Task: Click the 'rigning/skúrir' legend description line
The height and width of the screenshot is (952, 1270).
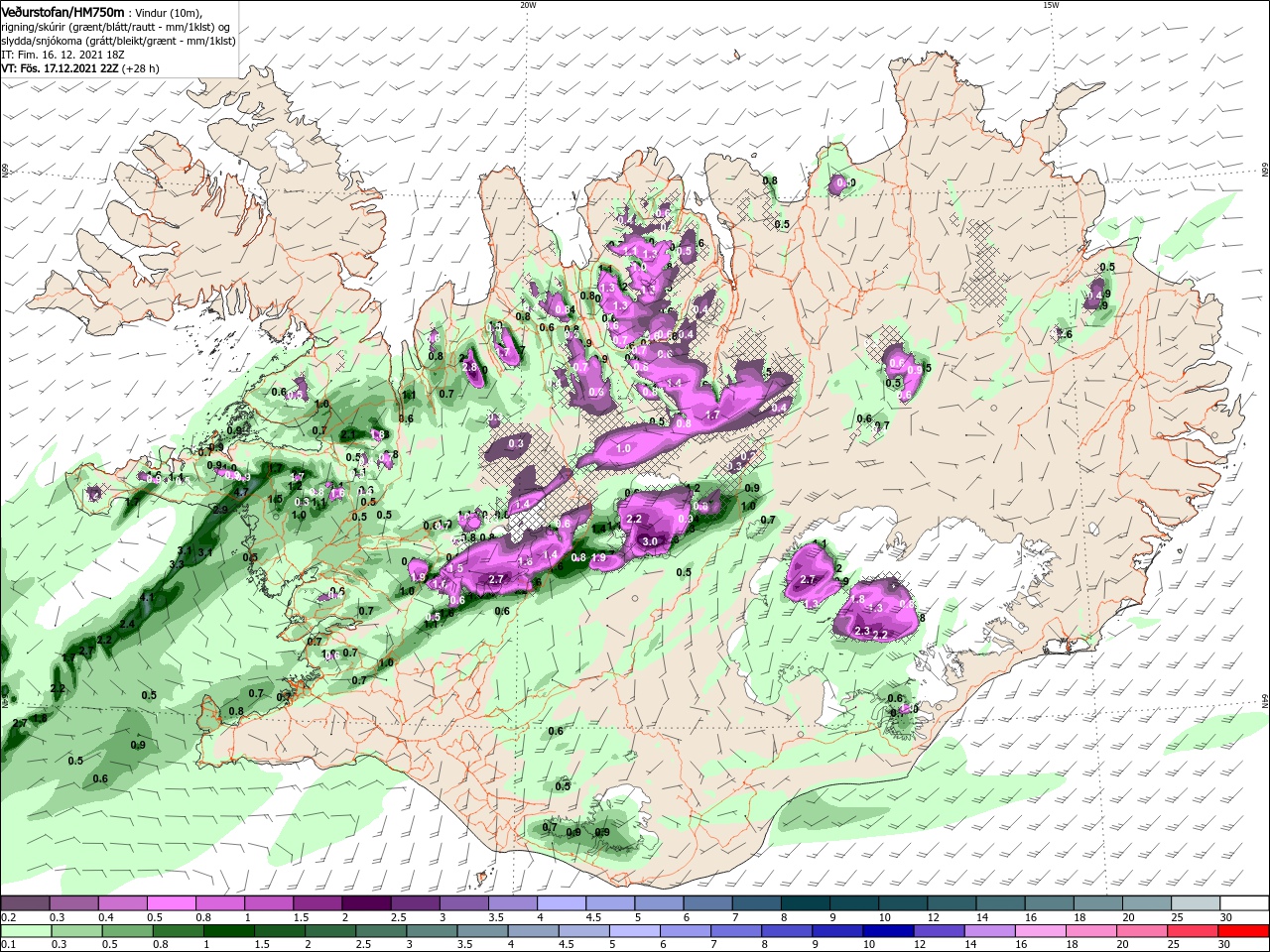Action: [x=116, y=27]
